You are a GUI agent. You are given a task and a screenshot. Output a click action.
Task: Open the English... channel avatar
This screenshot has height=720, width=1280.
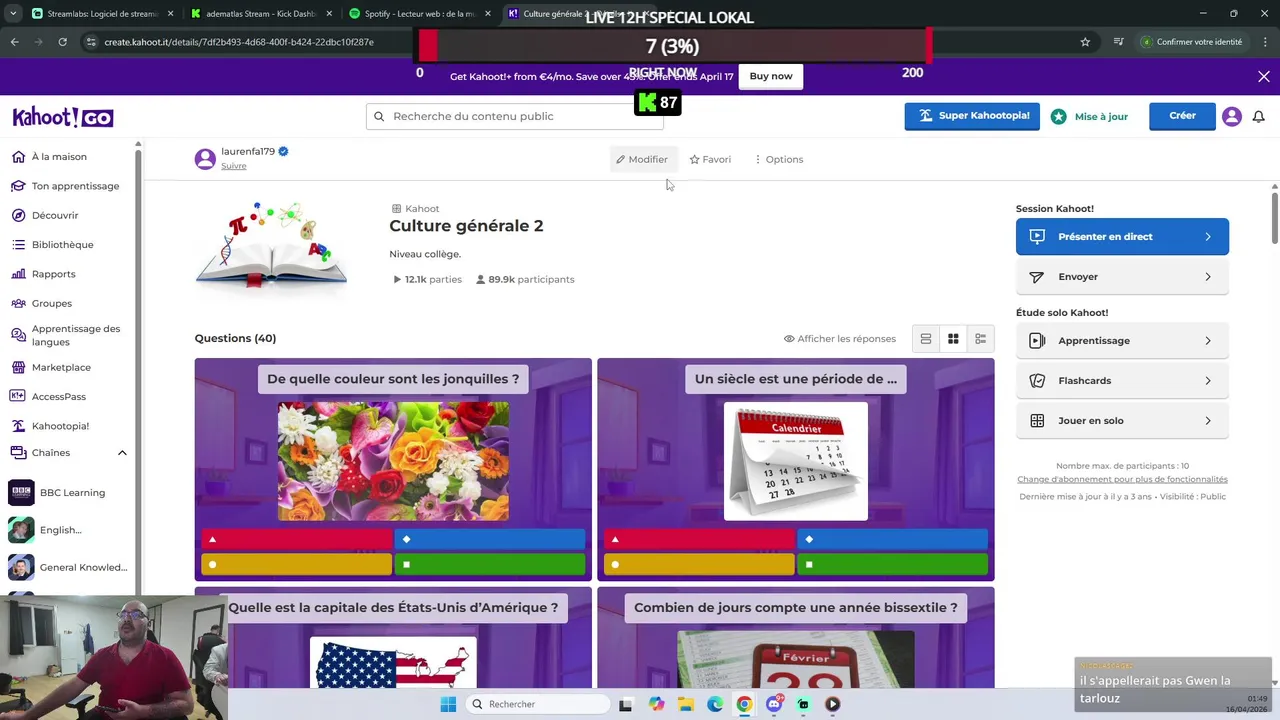[21, 530]
